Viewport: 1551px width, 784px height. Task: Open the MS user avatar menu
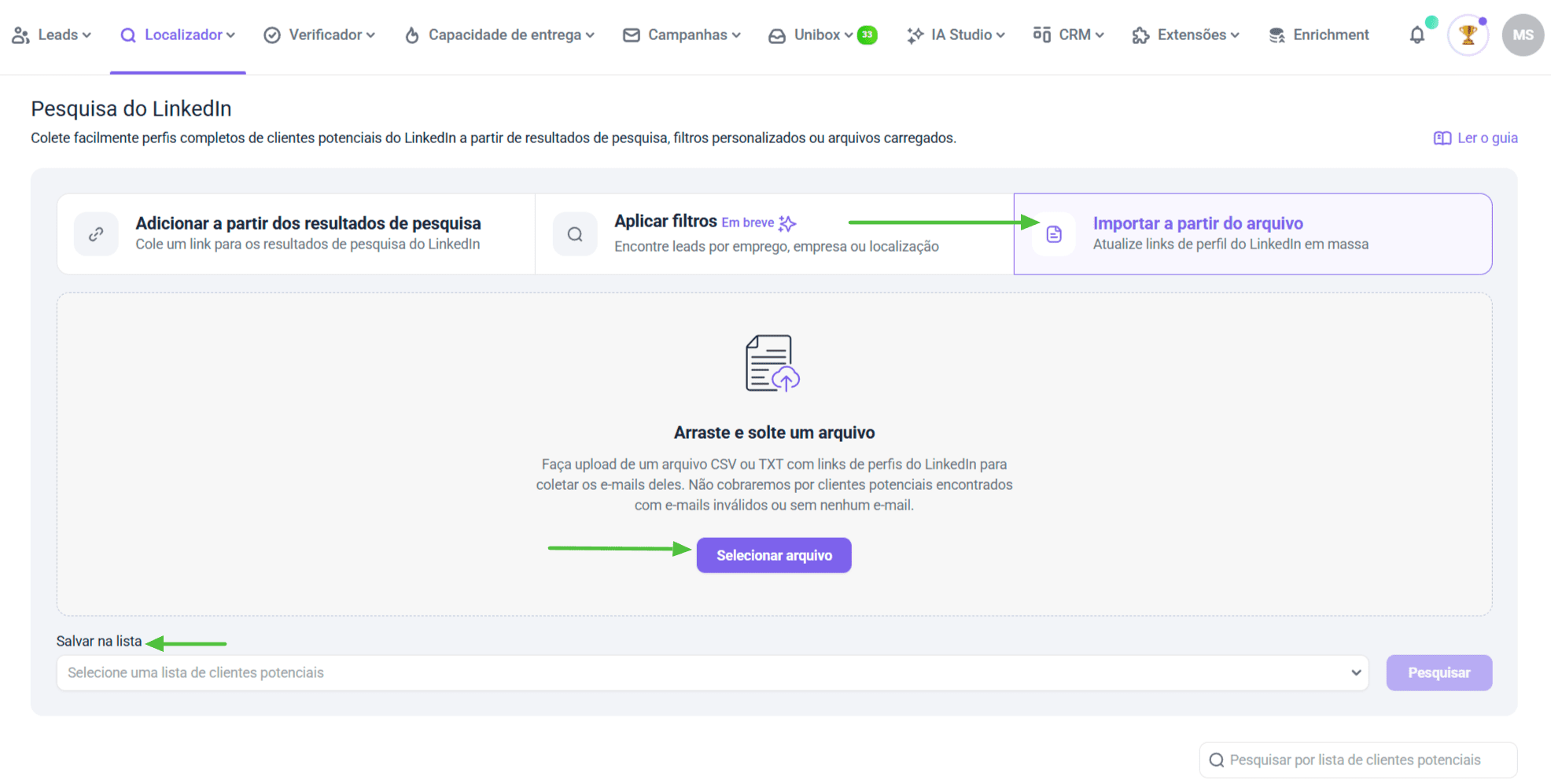(x=1522, y=35)
